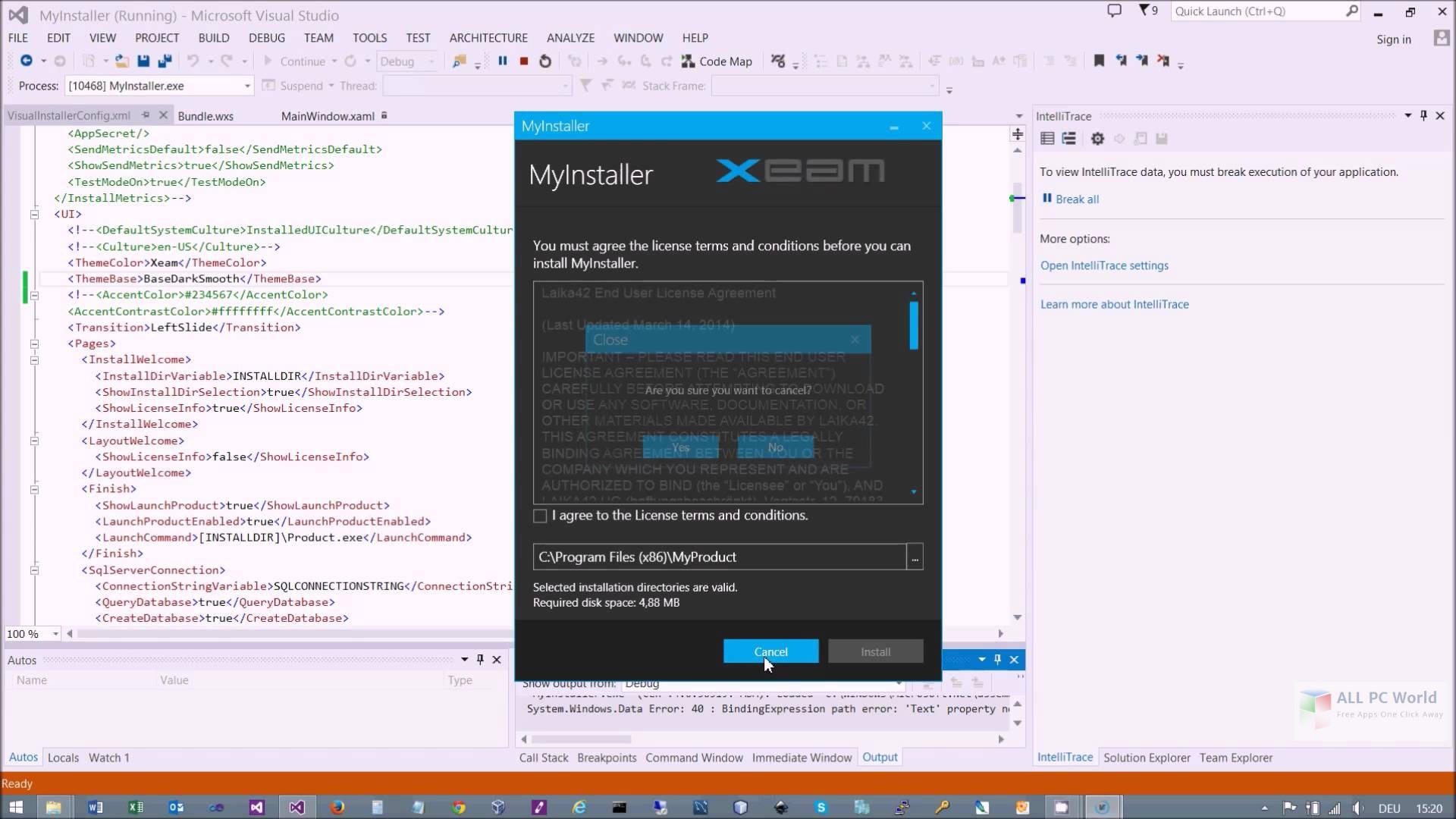The height and width of the screenshot is (819, 1456).
Task: Click the account picture icon beside Sign in
Action: pos(1442,38)
